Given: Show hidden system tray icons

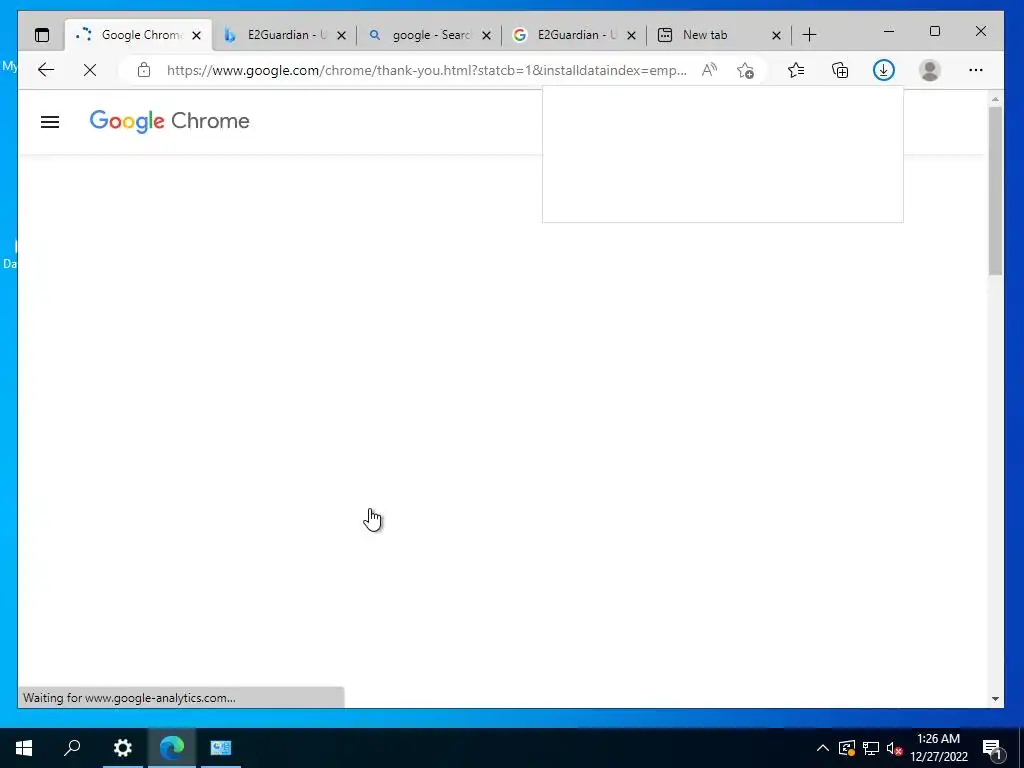Looking at the screenshot, I should 823,748.
